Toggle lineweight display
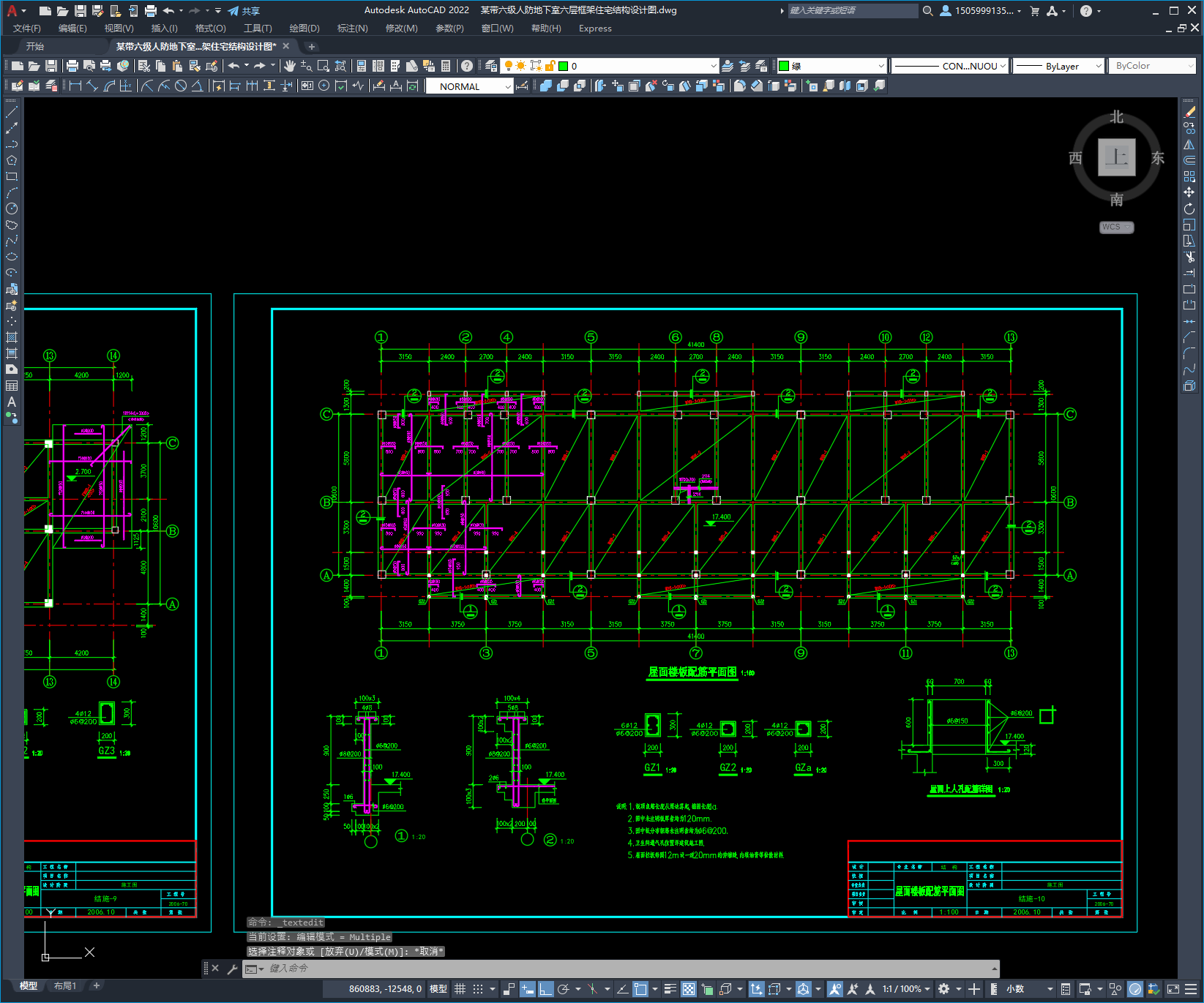The height and width of the screenshot is (1003, 1204). point(670,989)
